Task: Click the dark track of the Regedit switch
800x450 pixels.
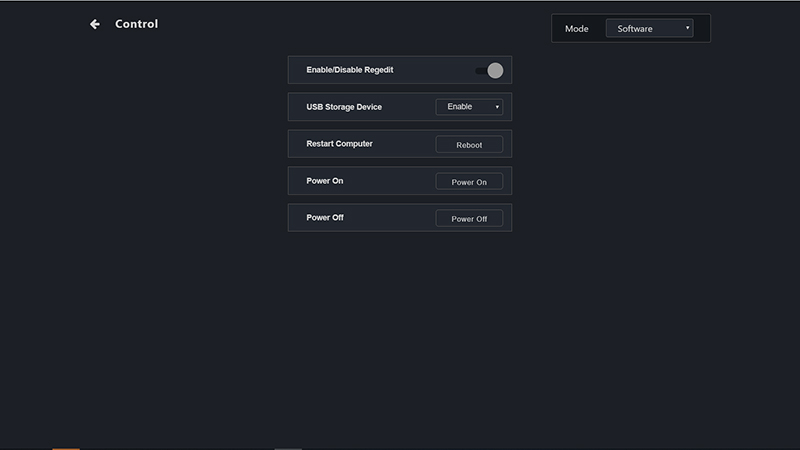Action: click(480, 70)
